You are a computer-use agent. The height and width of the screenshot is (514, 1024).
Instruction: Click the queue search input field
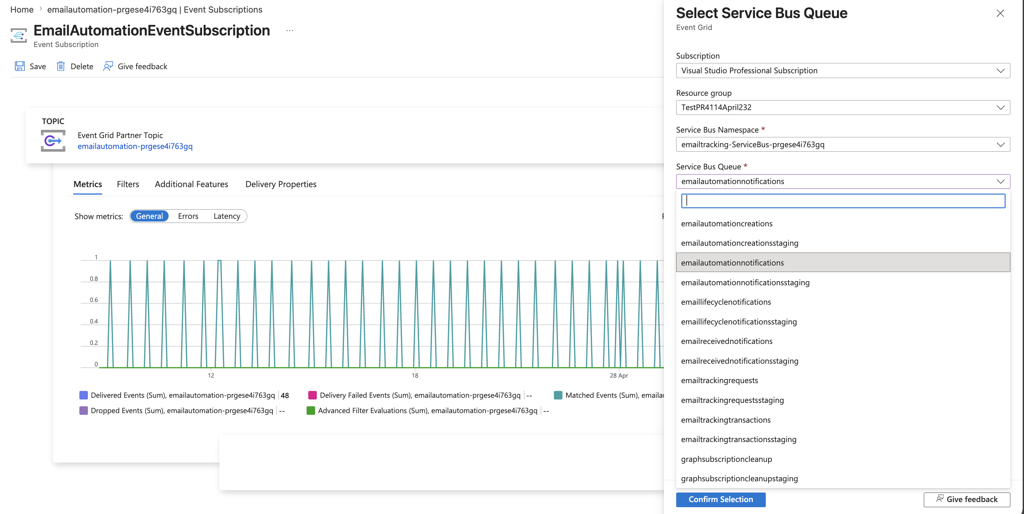[x=843, y=201]
